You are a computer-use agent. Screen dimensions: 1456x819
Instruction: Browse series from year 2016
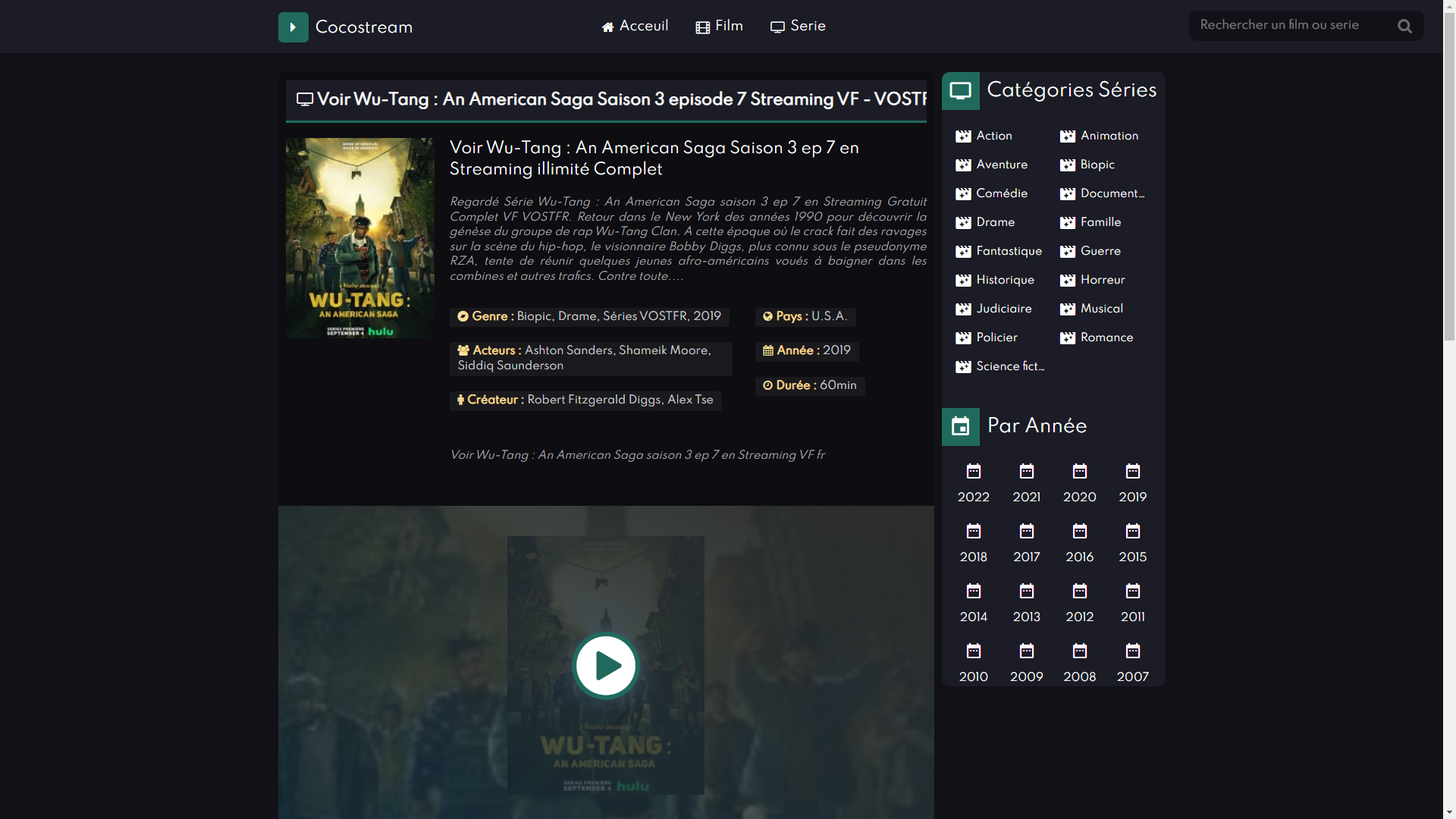pyautogui.click(x=1080, y=557)
